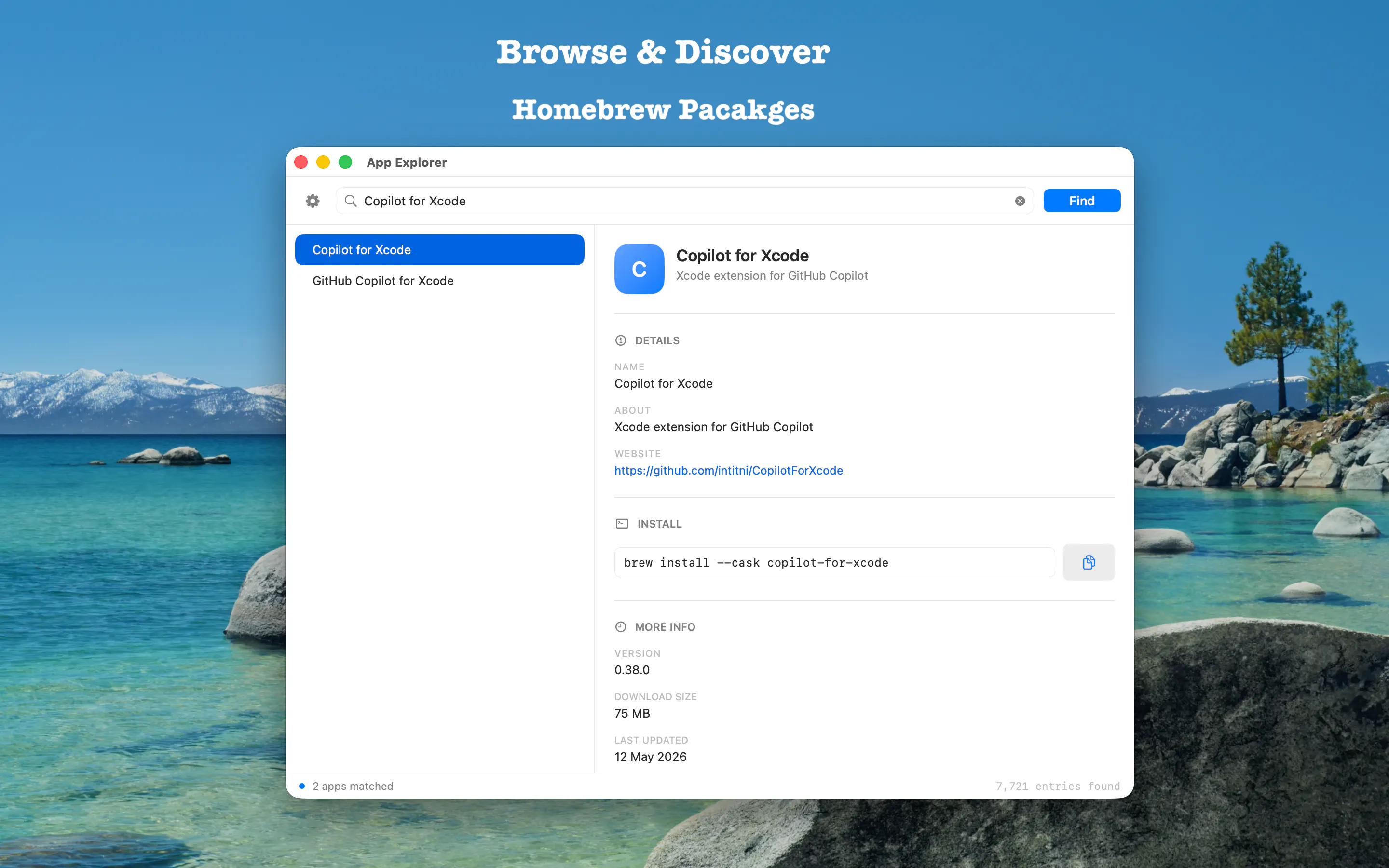The image size is (1389, 868).
Task: Click the Name value Copilot for Xcode
Action: (x=663, y=383)
